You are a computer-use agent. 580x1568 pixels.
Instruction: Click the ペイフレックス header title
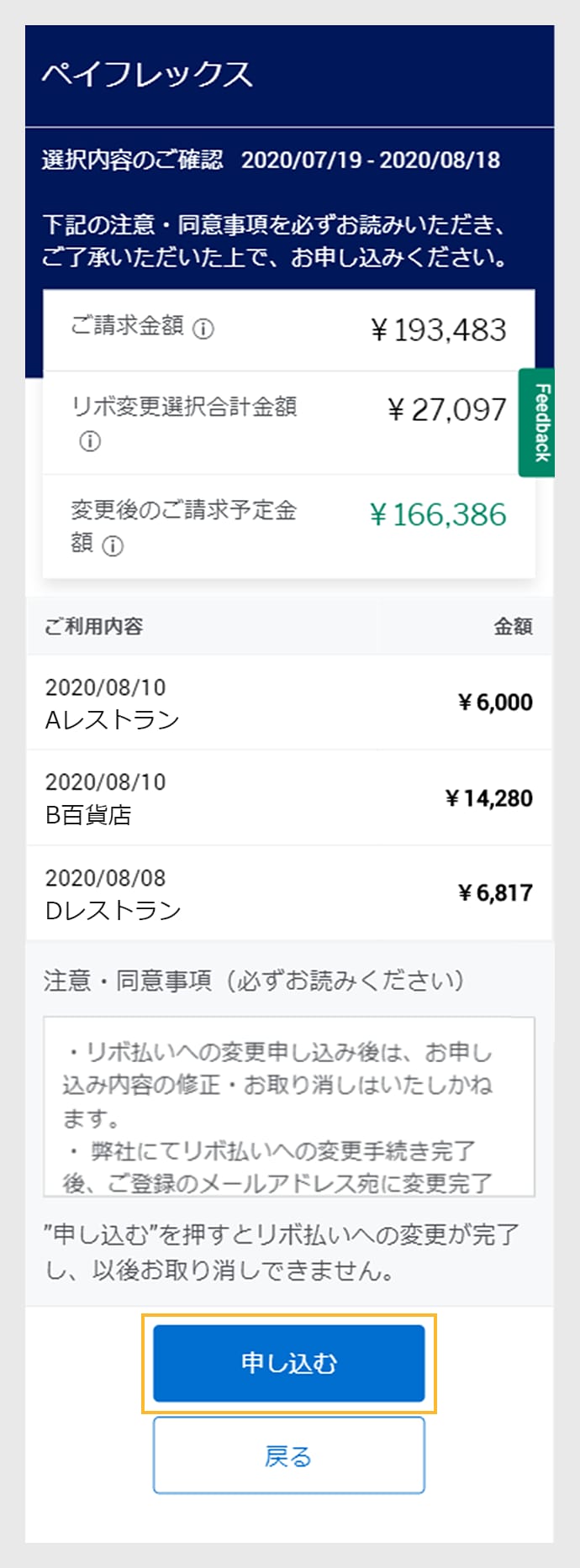[x=147, y=74]
